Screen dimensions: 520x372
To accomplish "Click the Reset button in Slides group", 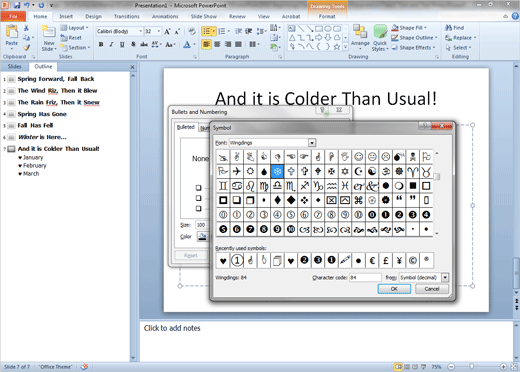I will (x=71, y=38).
